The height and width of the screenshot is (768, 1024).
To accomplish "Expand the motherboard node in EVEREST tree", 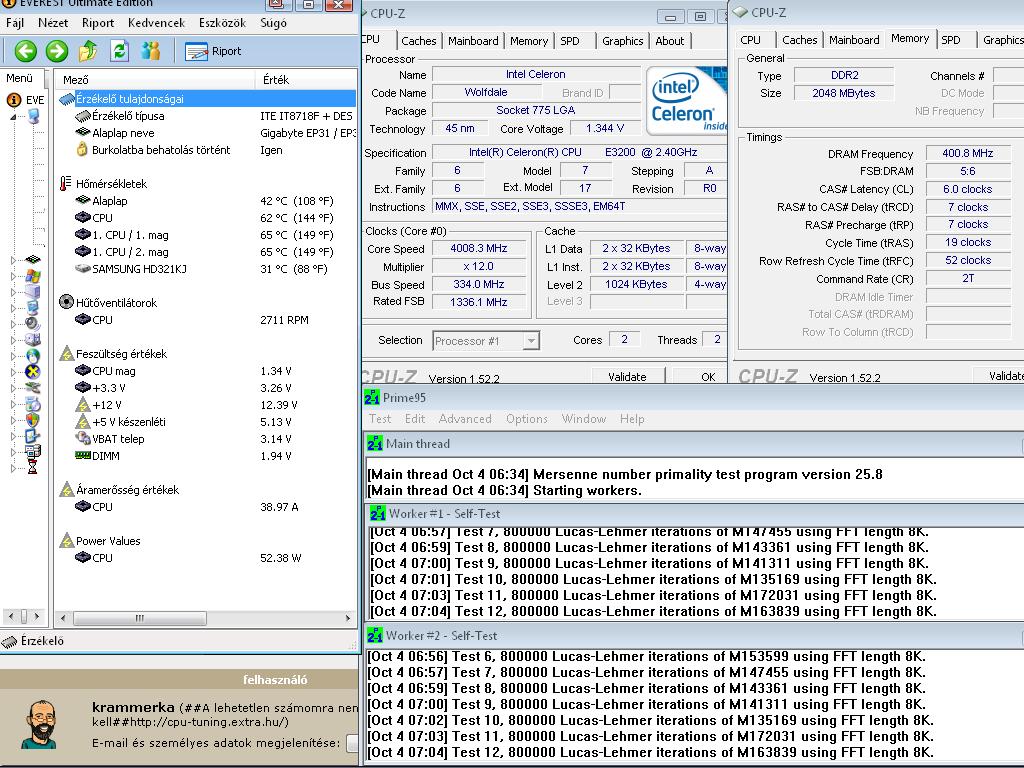I will [14, 260].
